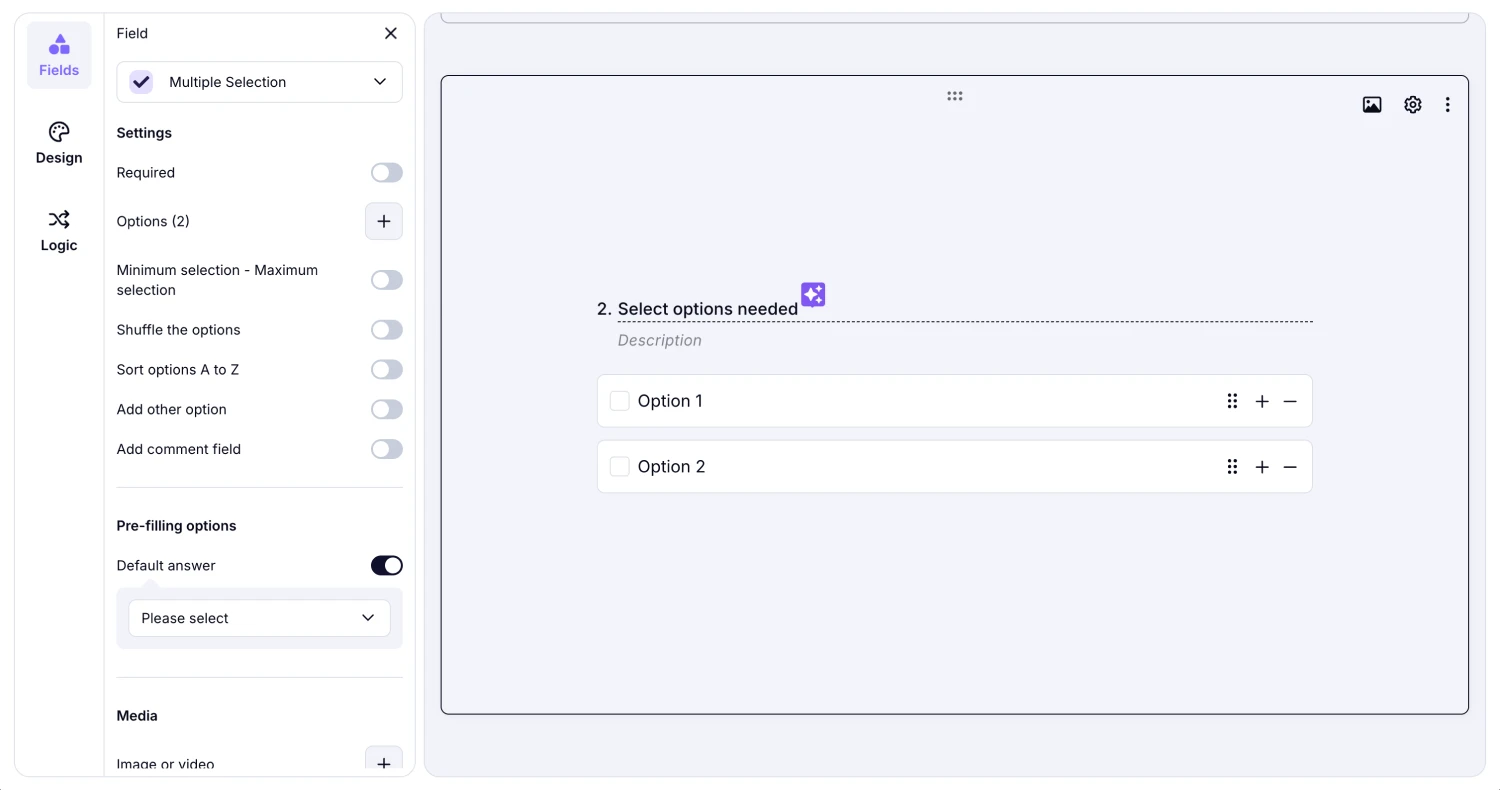1500x790 pixels.
Task: Click the AI sparkle icon beside question title
Action: pyautogui.click(x=813, y=295)
